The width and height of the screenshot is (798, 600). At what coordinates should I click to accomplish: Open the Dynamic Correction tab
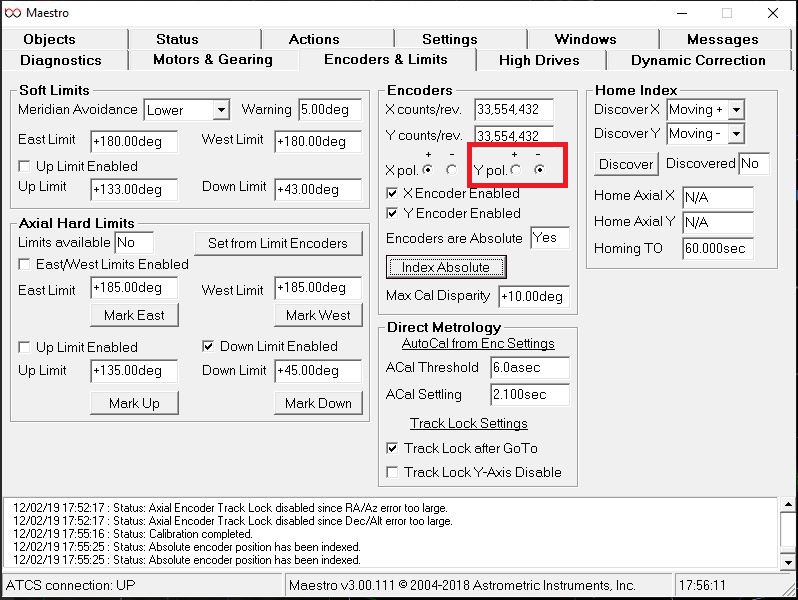pyautogui.click(x=698, y=60)
